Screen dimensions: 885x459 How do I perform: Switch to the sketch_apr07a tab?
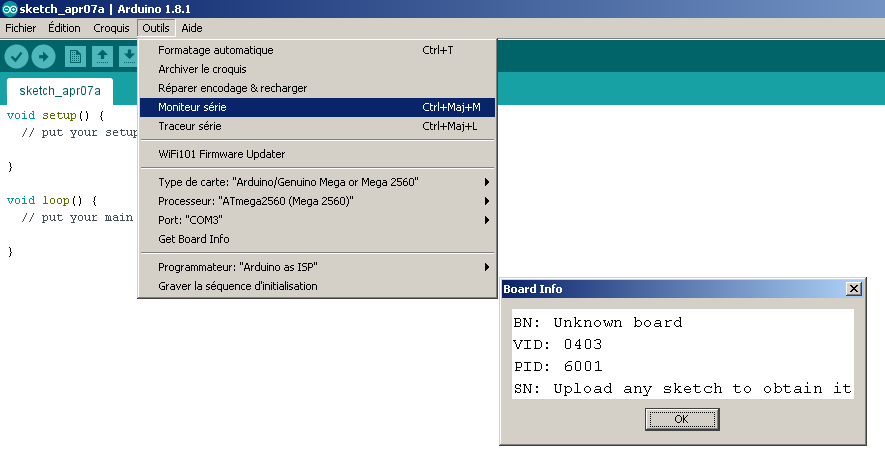pos(60,91)
